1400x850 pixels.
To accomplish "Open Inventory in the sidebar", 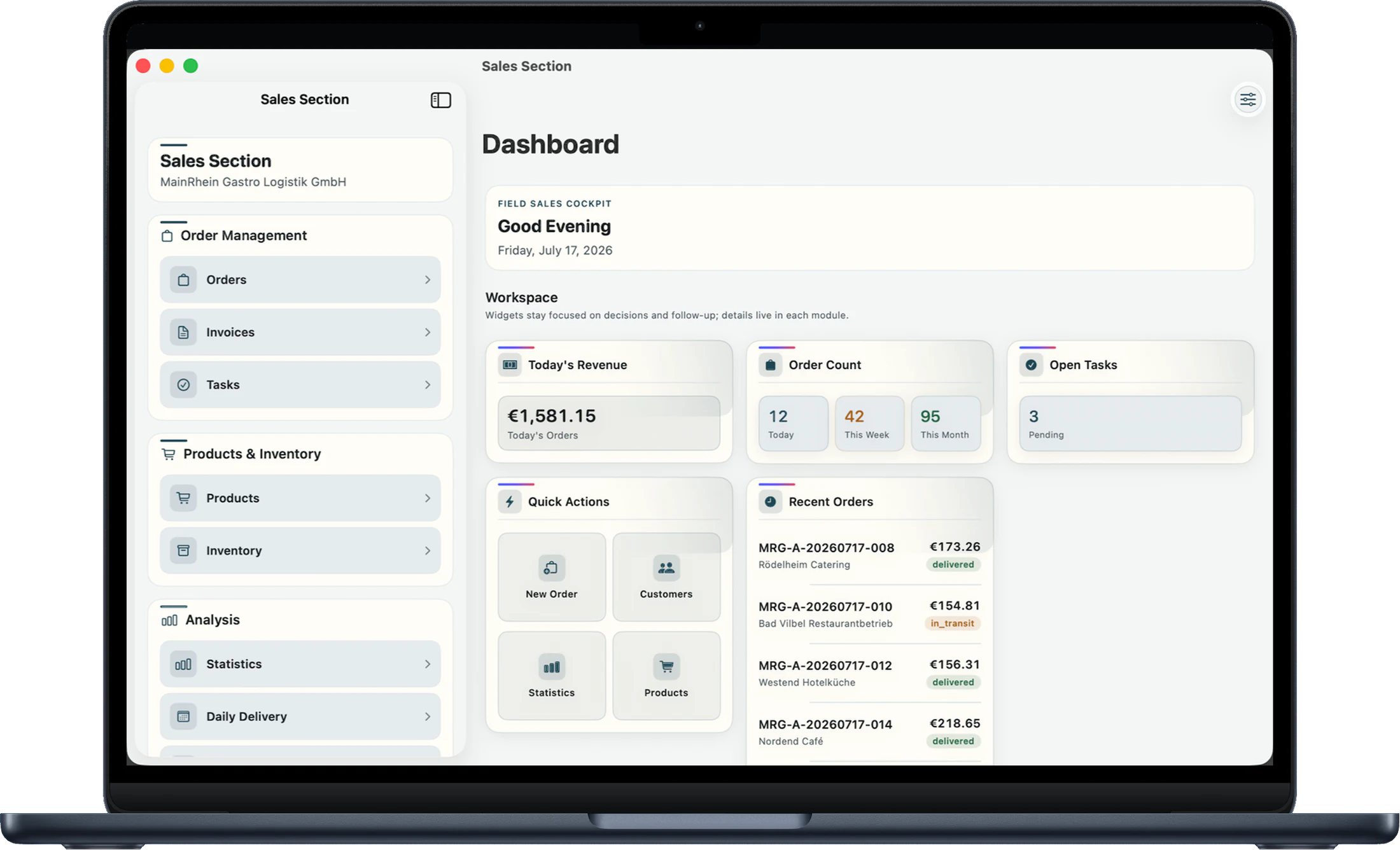I will coord(300,551).
